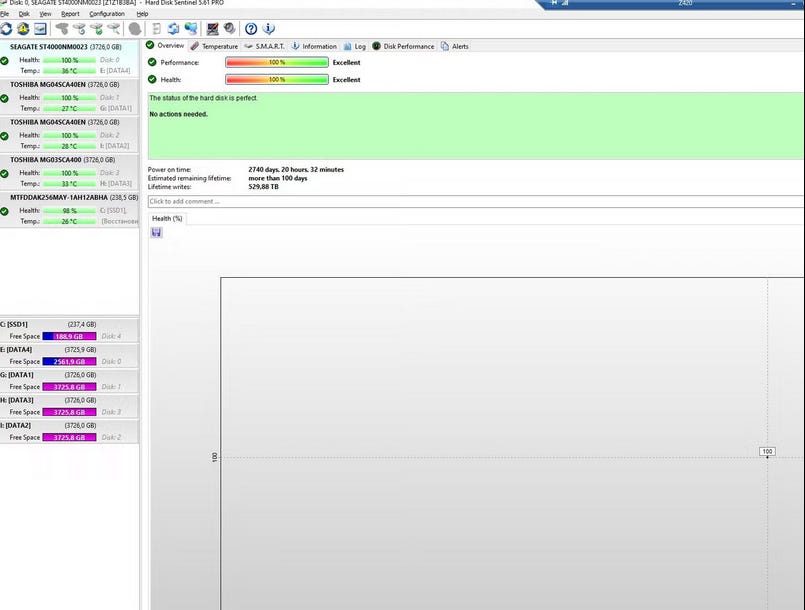Image resolution: width=805 pixels, height=610 pixels.
Task: Click the 'Click to add comment' field
Action: pos(475,201)
